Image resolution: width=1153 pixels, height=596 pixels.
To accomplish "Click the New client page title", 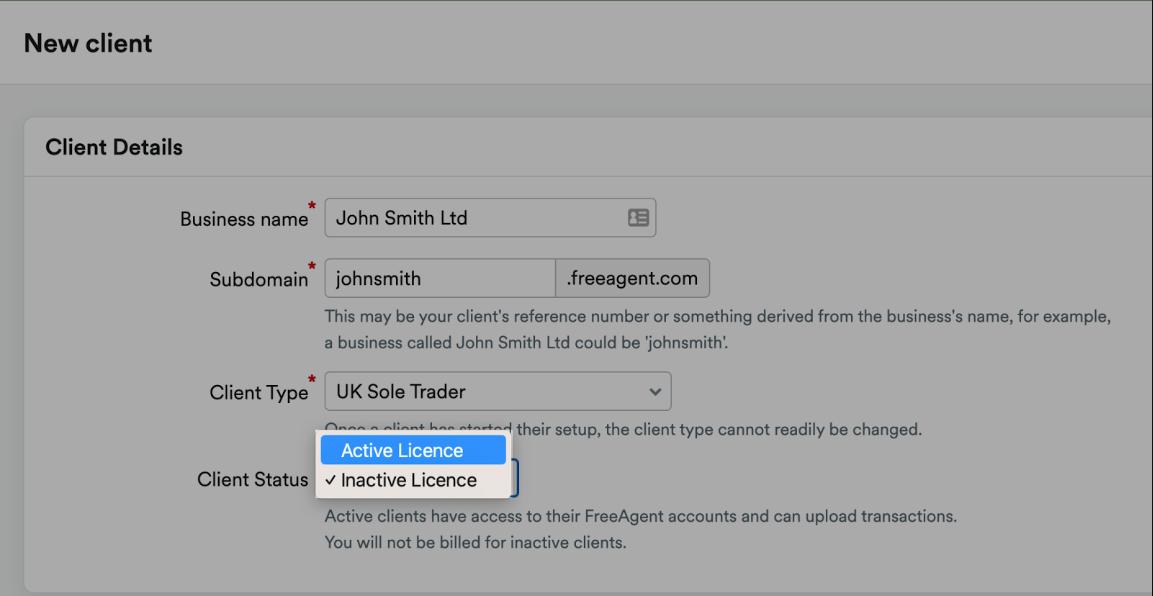I will click(x=88, y=43).
